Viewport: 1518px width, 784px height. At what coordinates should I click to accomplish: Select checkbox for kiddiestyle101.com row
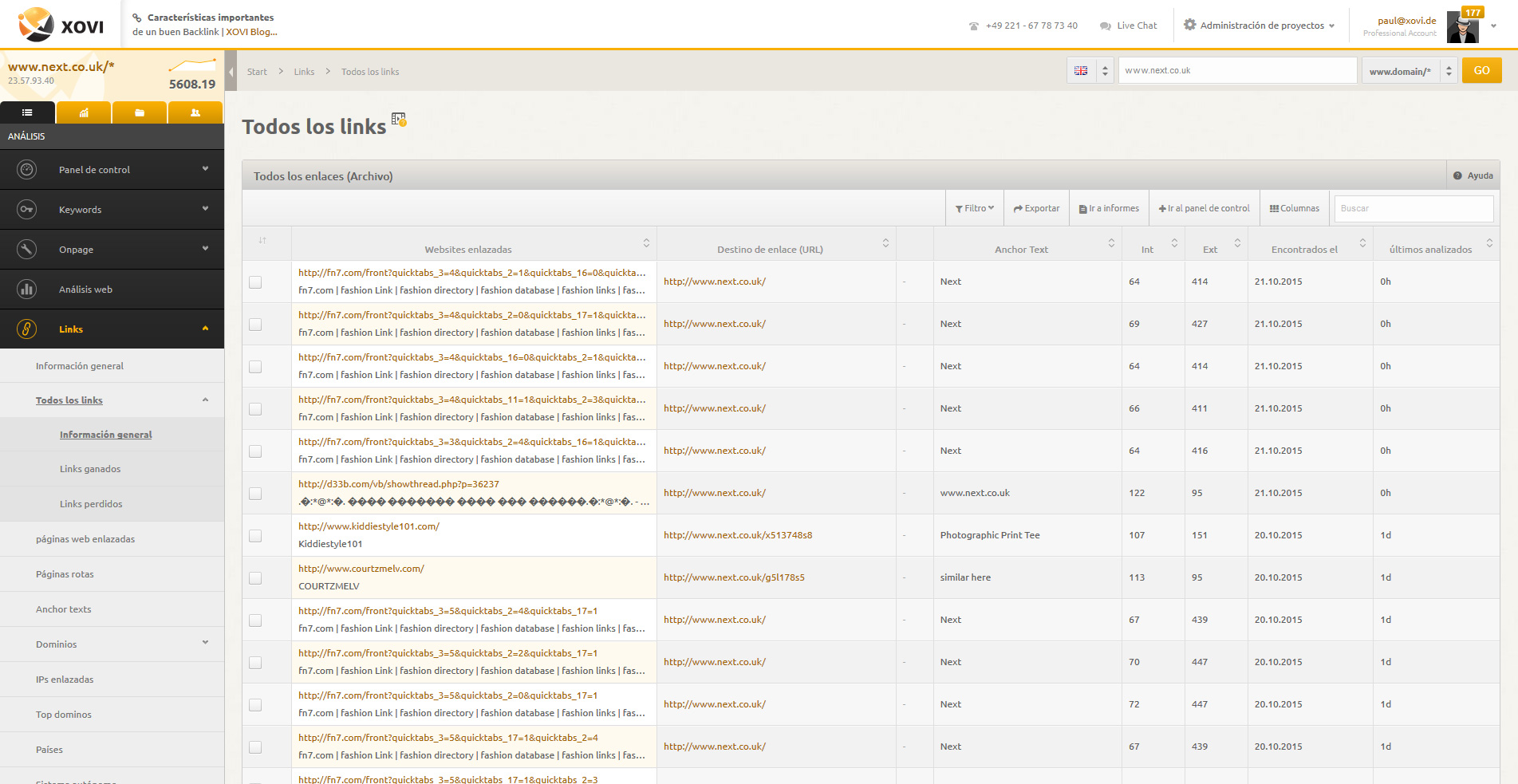pos(255,536)
